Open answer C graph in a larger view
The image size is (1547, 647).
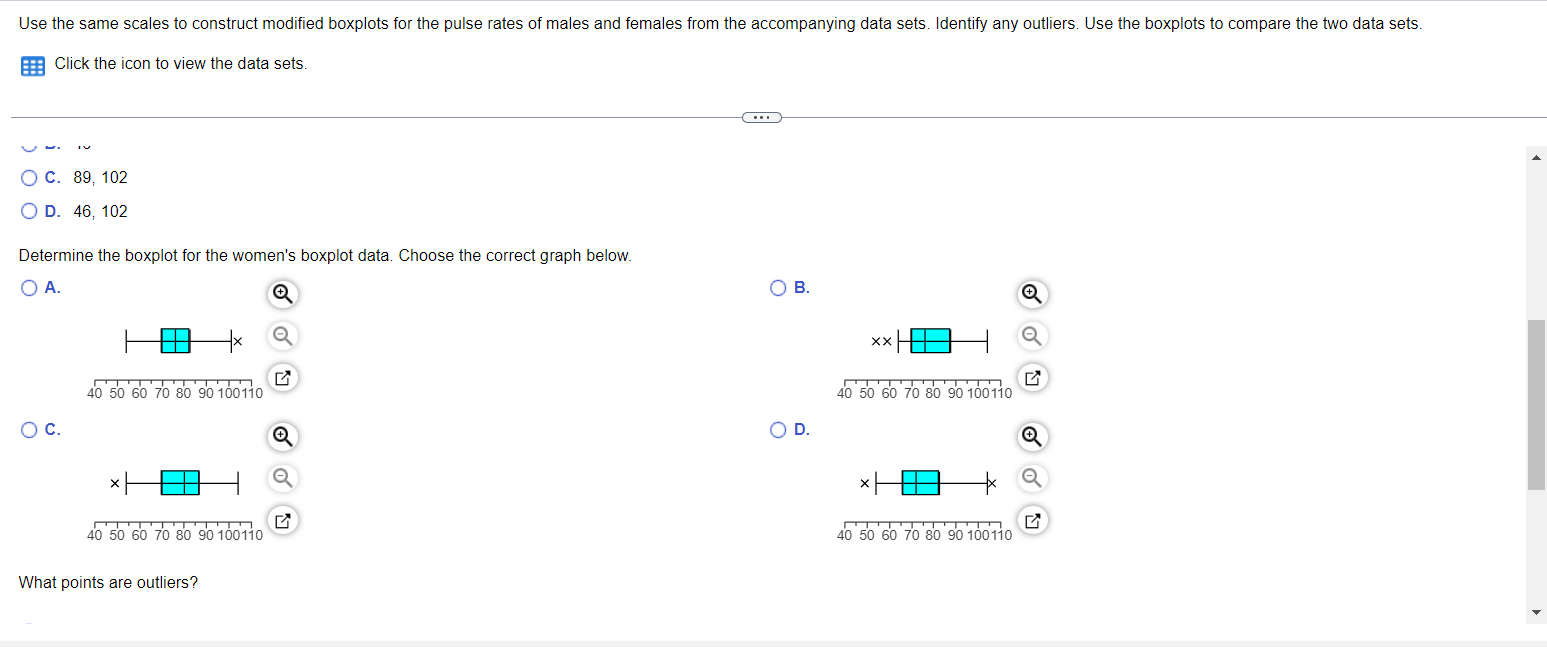pyautogui.click(x=282, y=520)
